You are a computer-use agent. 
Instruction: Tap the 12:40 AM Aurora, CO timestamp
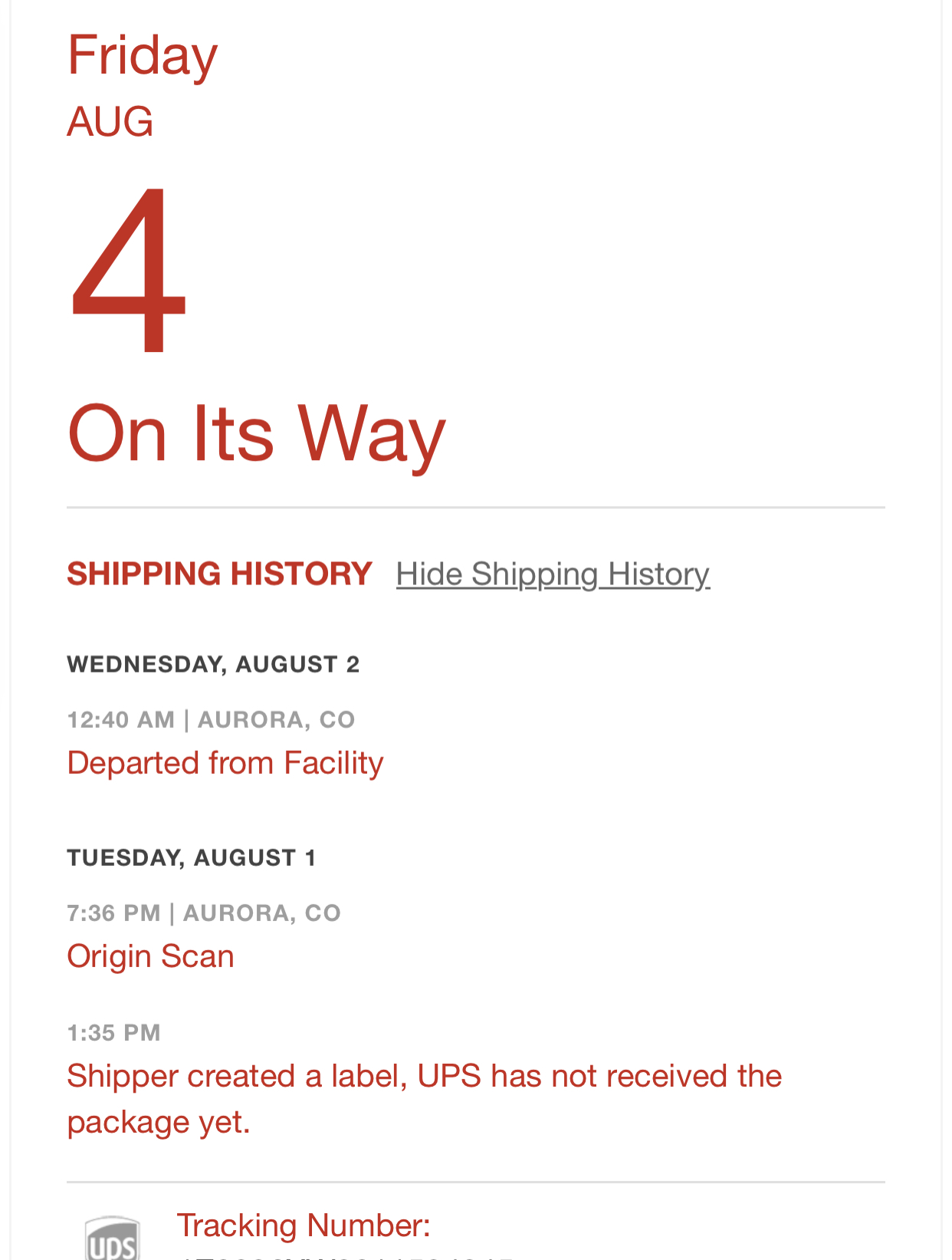click(x=211, y=719)
